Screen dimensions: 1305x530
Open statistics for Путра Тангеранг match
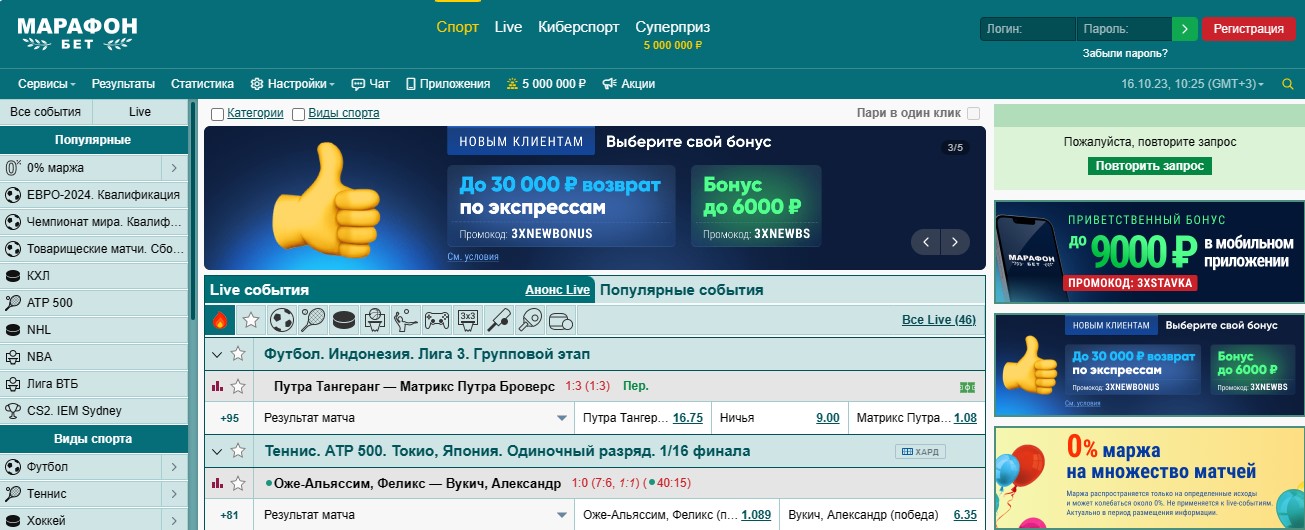pyautogui.click(x=217, y=386)
